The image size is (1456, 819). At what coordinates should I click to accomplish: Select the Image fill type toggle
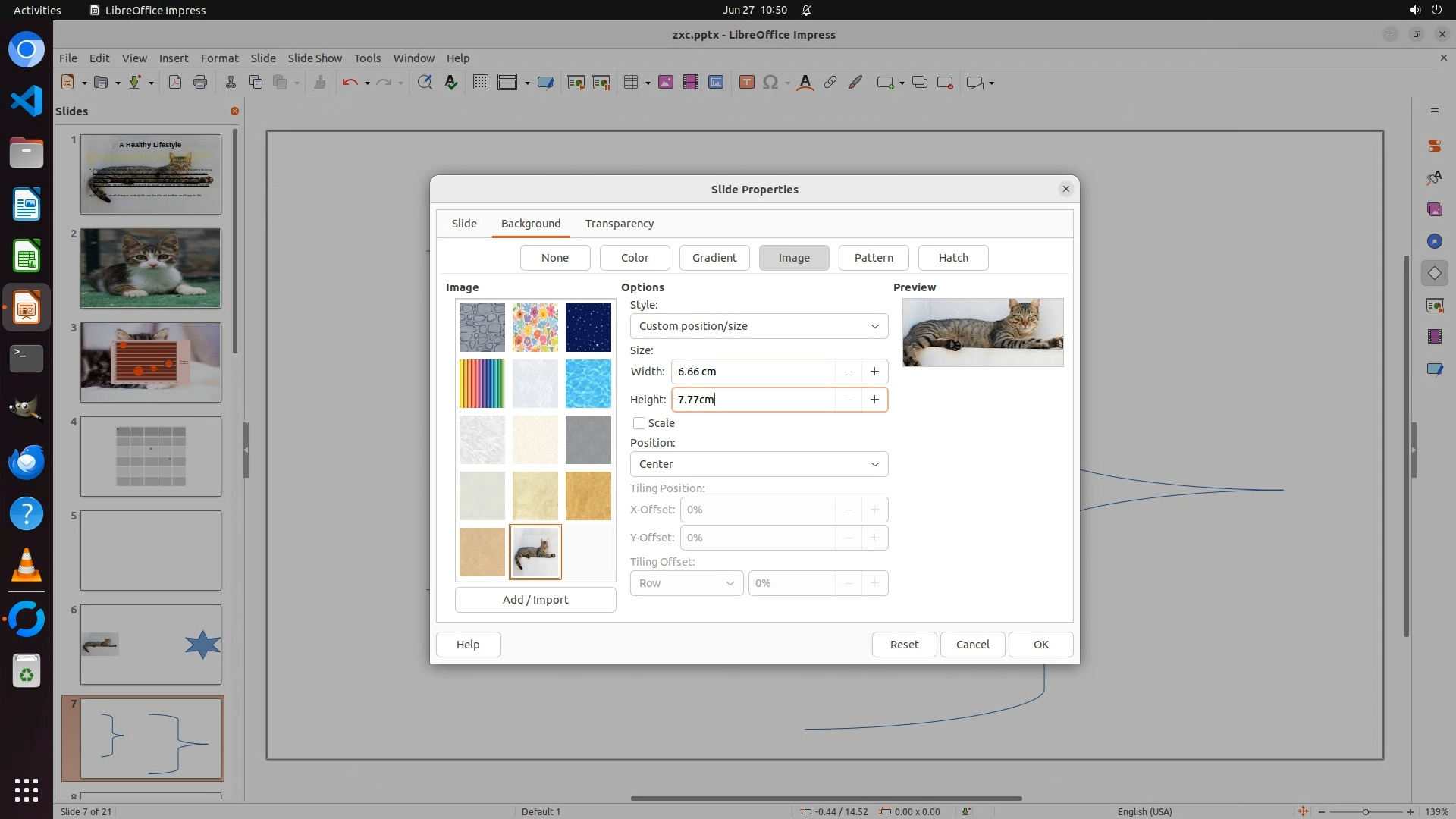pyautogui.click(x=794, y=258)
